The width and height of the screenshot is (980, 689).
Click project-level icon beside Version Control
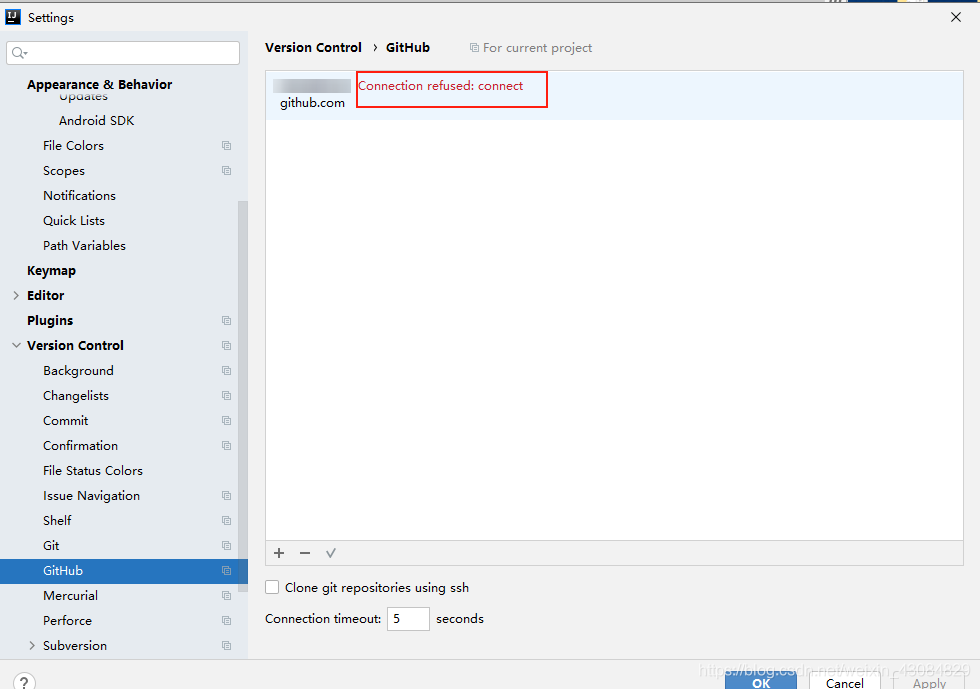point(226,346)
